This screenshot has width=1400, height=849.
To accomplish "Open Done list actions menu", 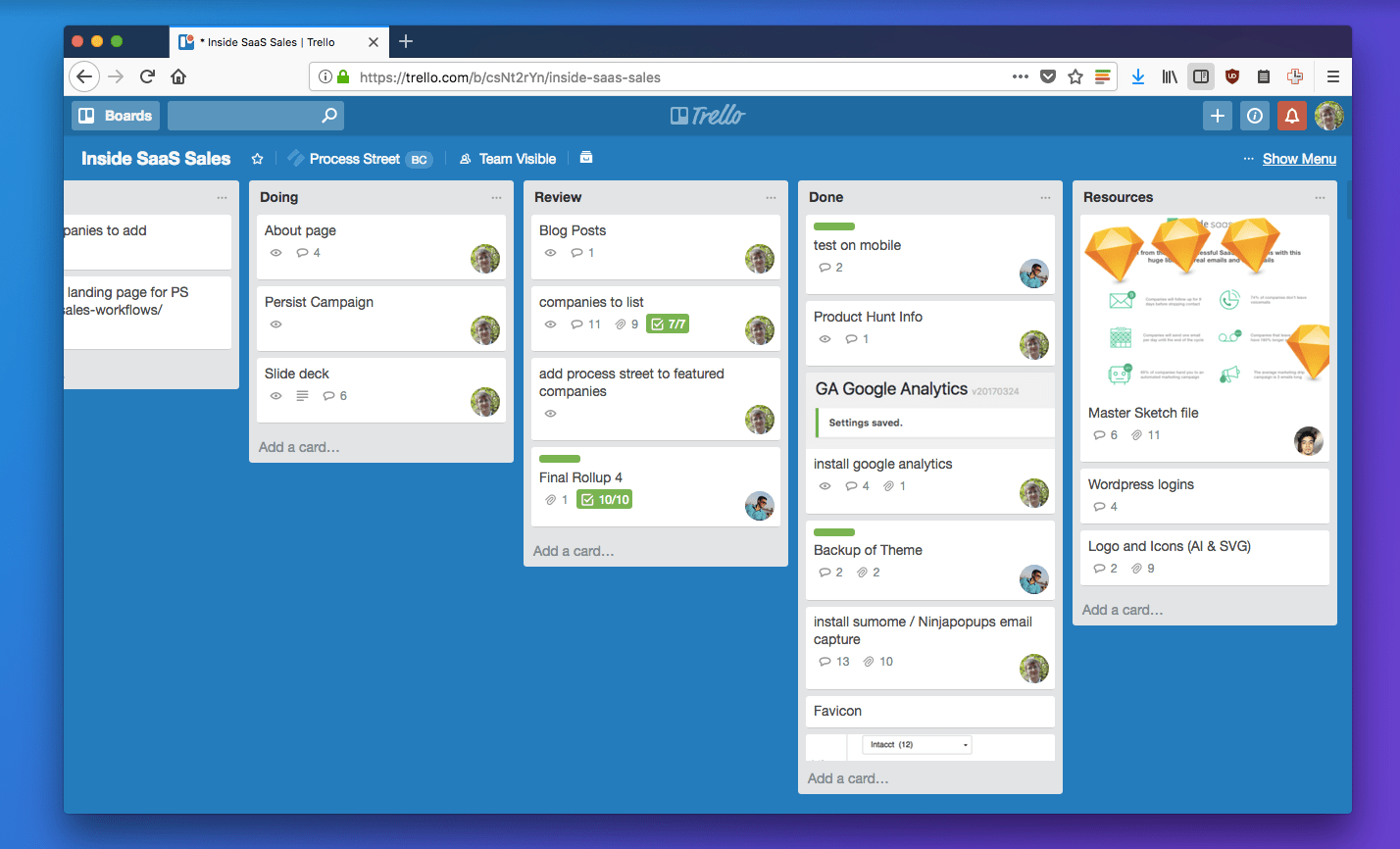I will (x=1045, y=197).
